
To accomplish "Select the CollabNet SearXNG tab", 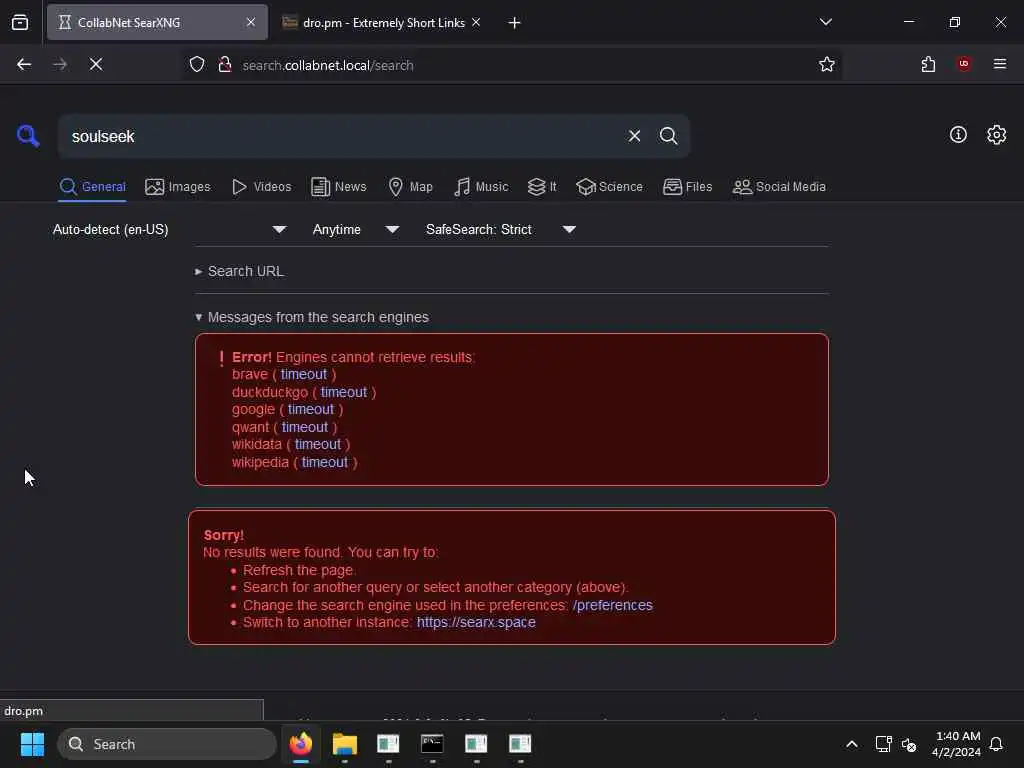I will pos(157,23).
